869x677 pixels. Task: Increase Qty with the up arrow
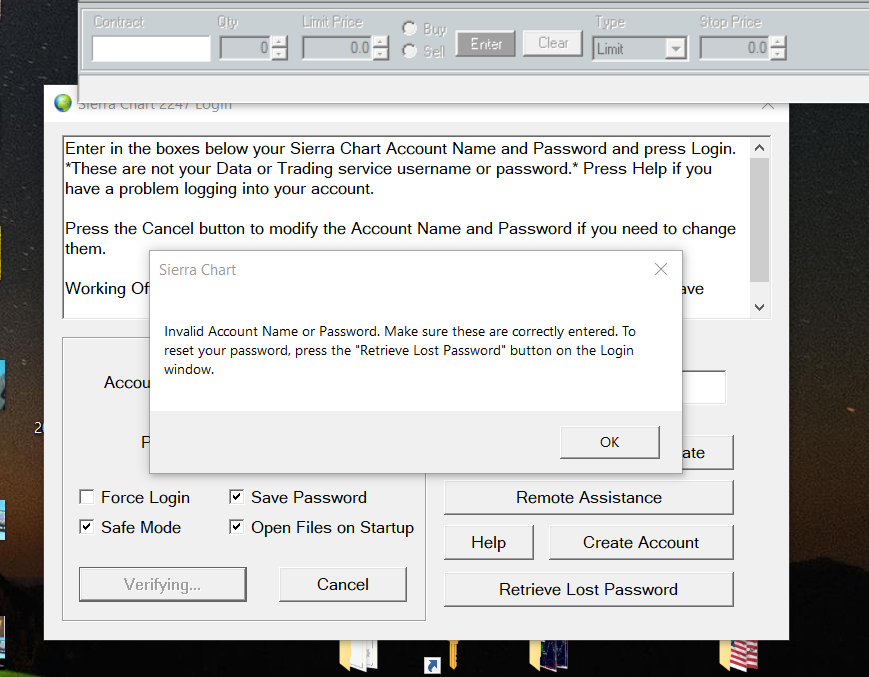click(x=279, y=42)
